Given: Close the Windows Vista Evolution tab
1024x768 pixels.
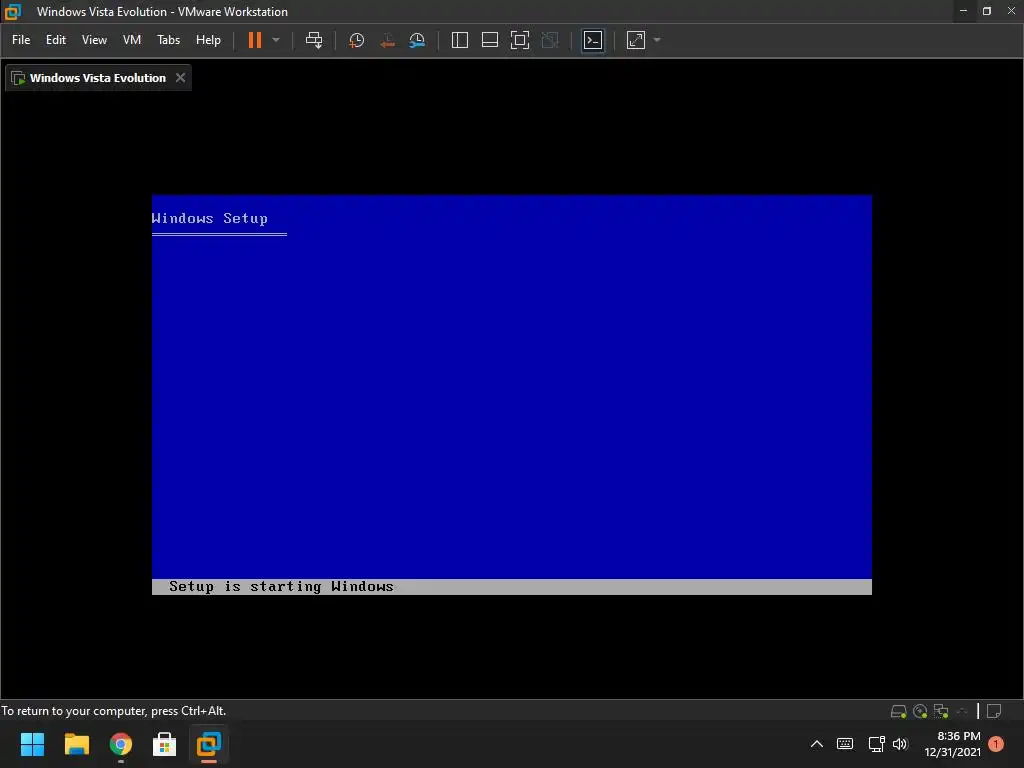Looking at the screenshot, I should point(180,78).
